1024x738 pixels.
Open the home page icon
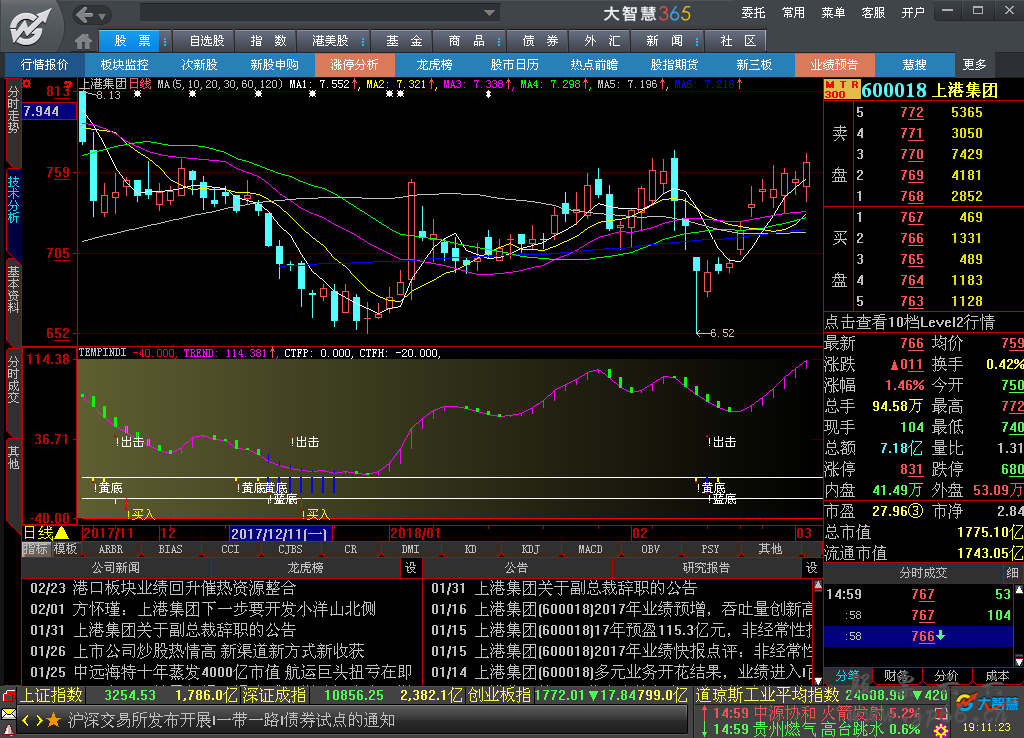(84, 41)
